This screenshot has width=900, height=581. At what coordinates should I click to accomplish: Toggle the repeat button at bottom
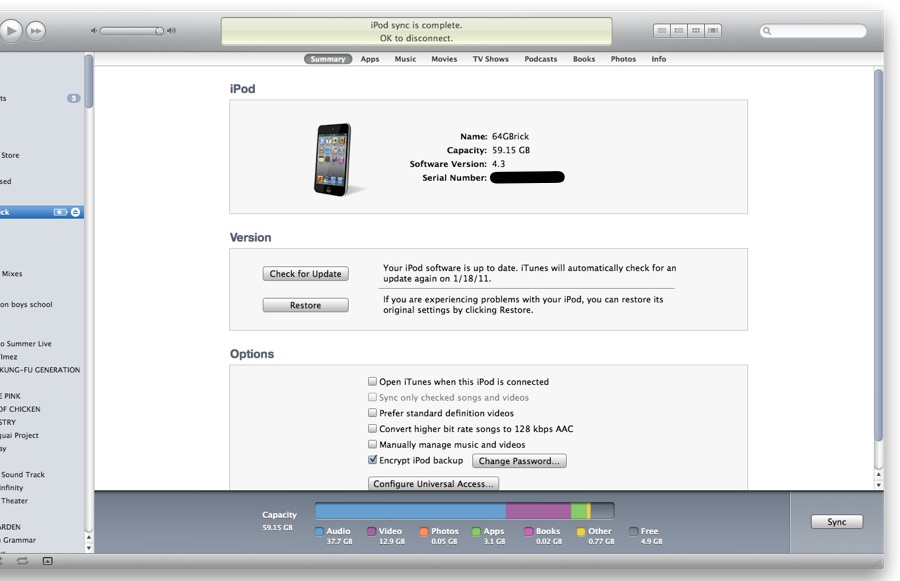(22, 561)
